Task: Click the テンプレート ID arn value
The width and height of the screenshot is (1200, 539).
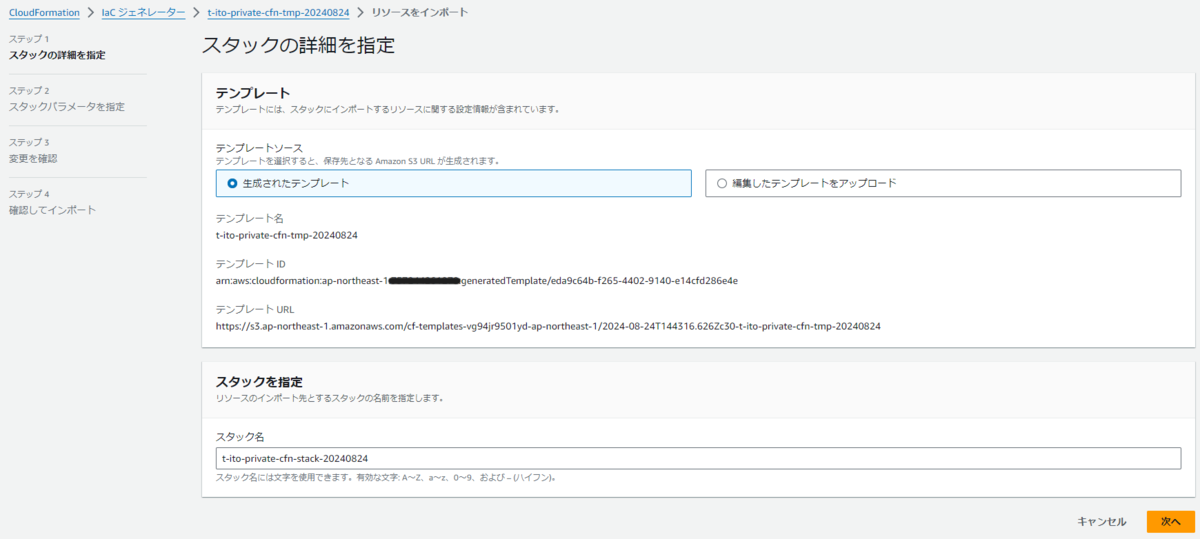Action: point(477,280)
